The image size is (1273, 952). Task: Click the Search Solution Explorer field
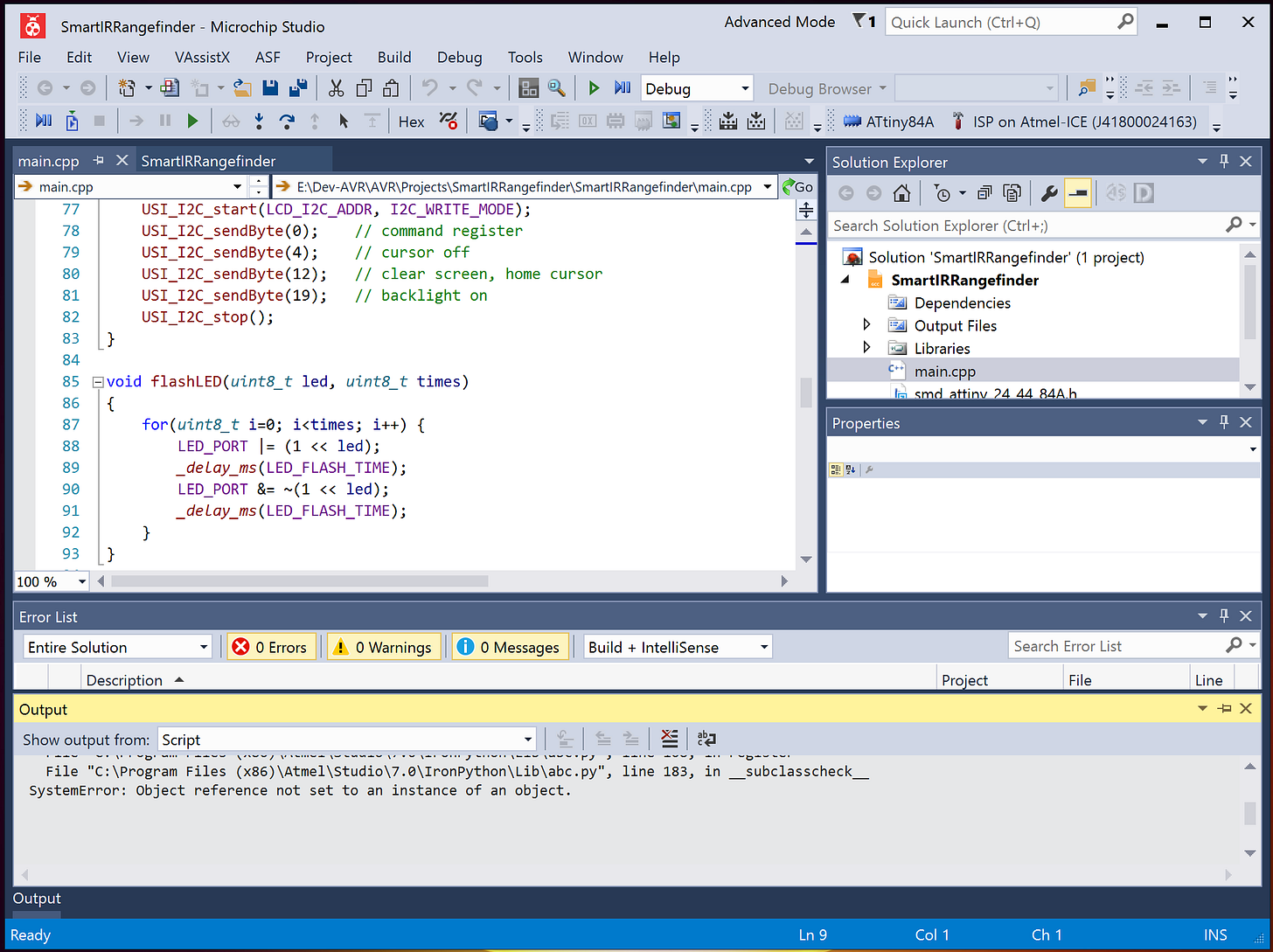tap(1032, 225)
